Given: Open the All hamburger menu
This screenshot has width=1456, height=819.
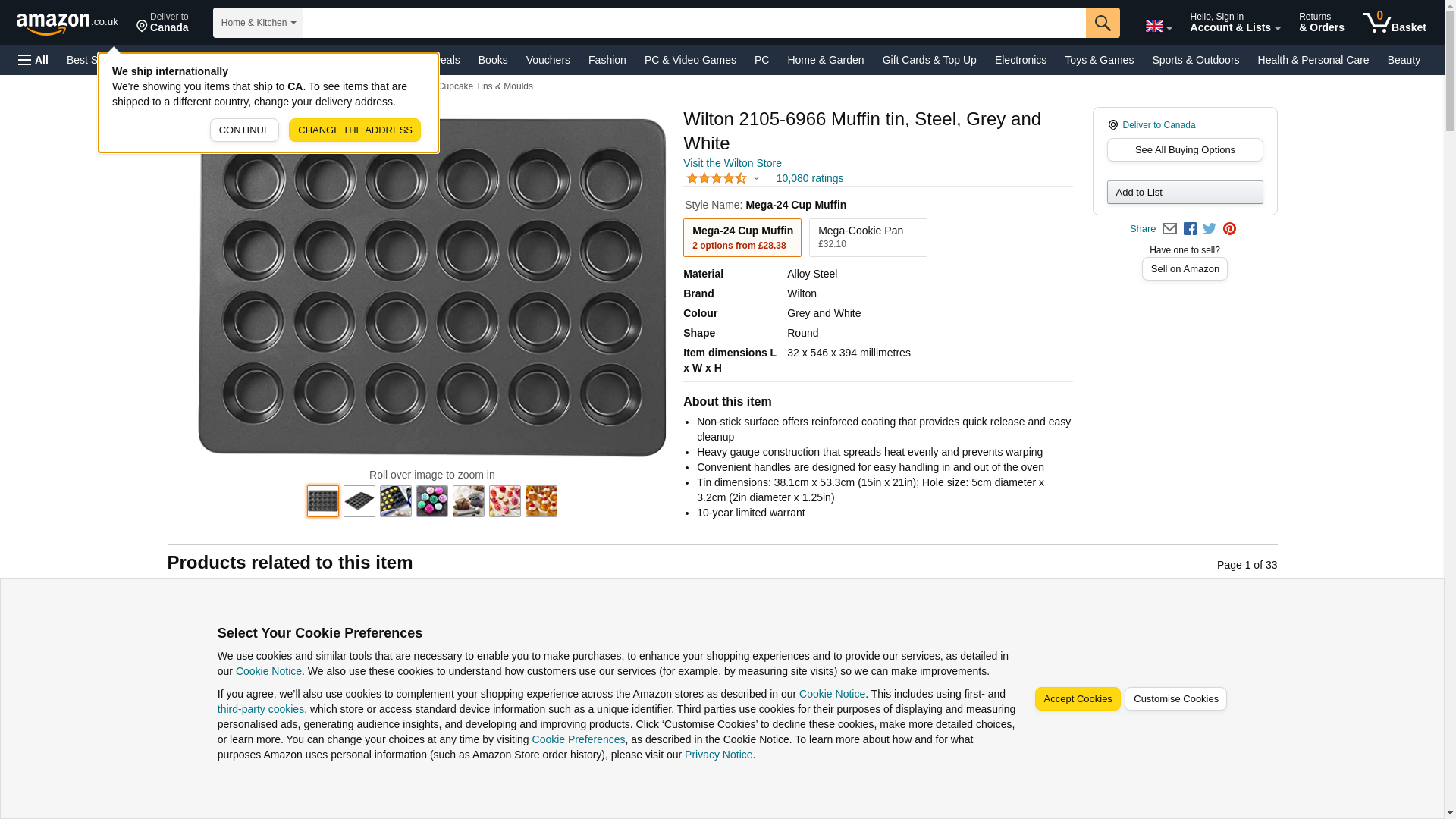Looking at the screenshot, I should click(x=33, y=60).
